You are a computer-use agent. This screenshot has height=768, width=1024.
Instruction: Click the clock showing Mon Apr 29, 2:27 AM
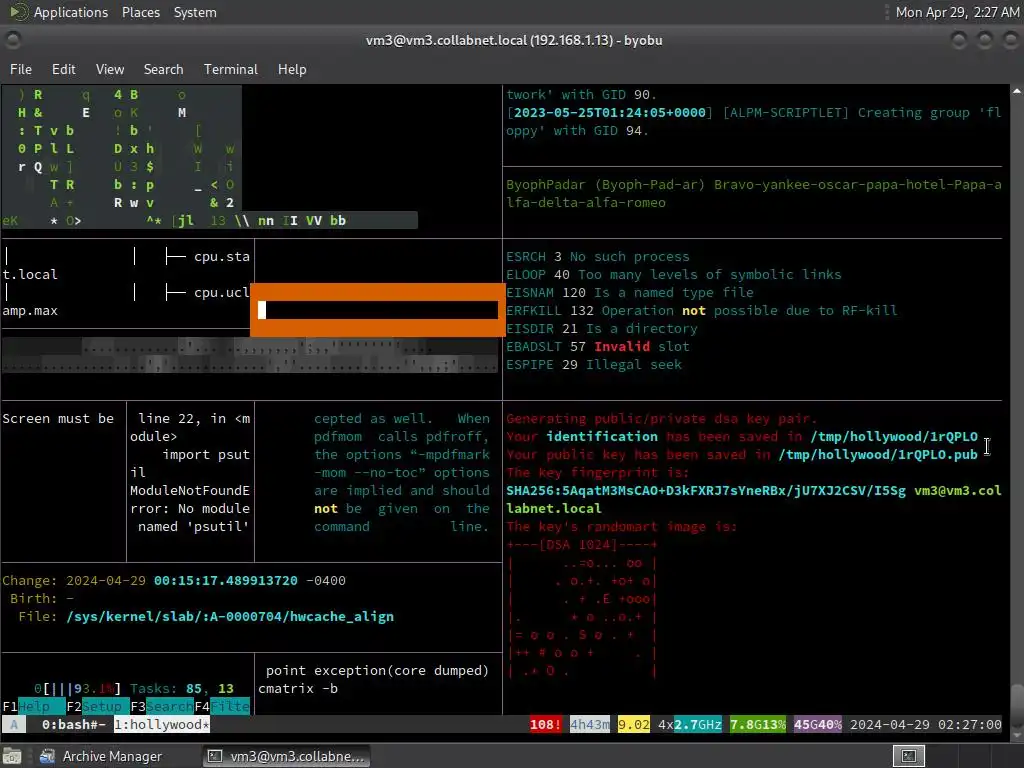[x=957, y=12]
